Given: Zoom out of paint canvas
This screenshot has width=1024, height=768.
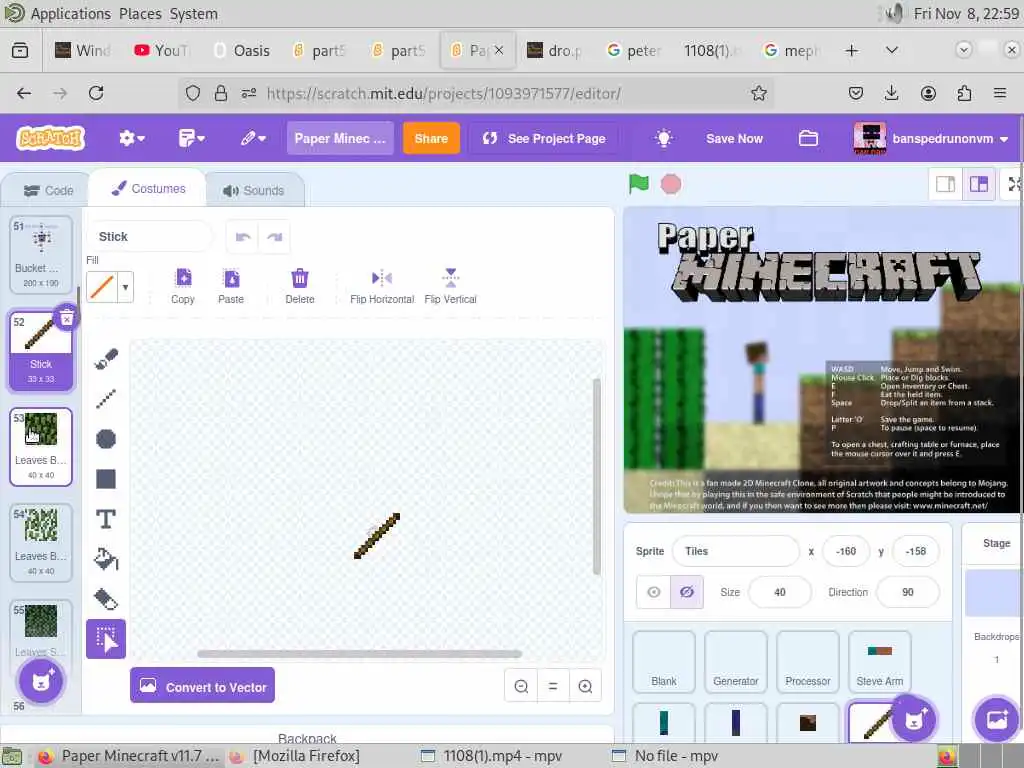Looking at the screenshot, I should [521, 686].
